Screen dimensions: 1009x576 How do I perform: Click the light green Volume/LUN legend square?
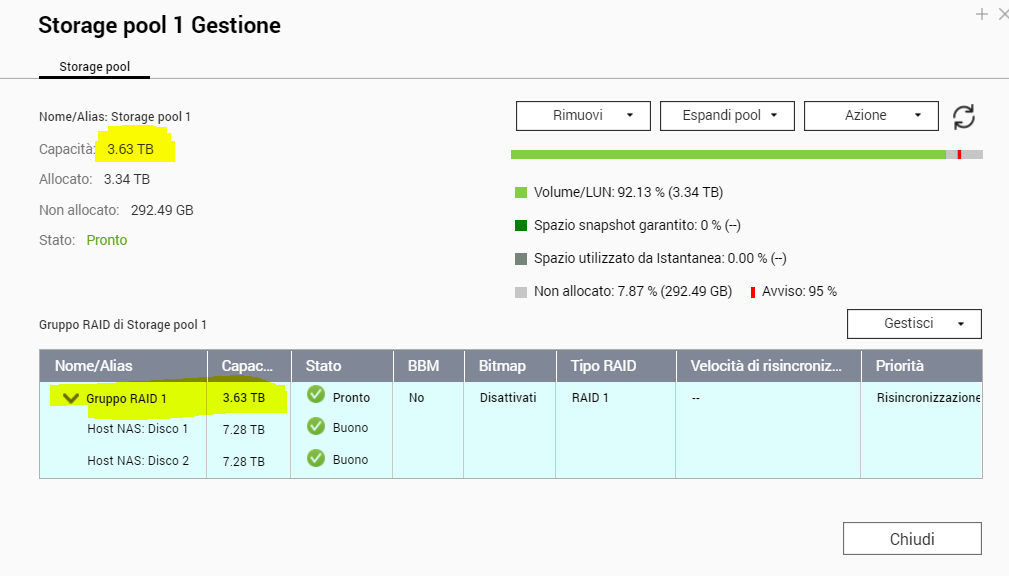pos(520,192)
